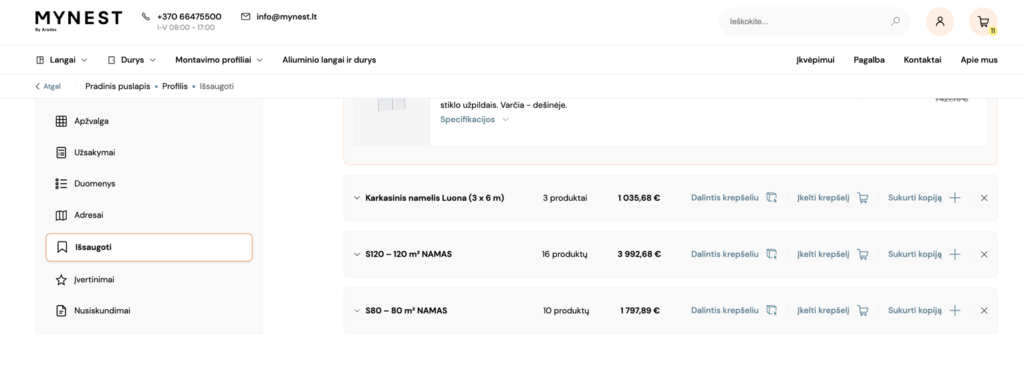Image resolution: width=1024 pixels, height=372 pixels.
Task: Click cart icon for Karkasinis namelis Luona row
Action: coord(863,198)
